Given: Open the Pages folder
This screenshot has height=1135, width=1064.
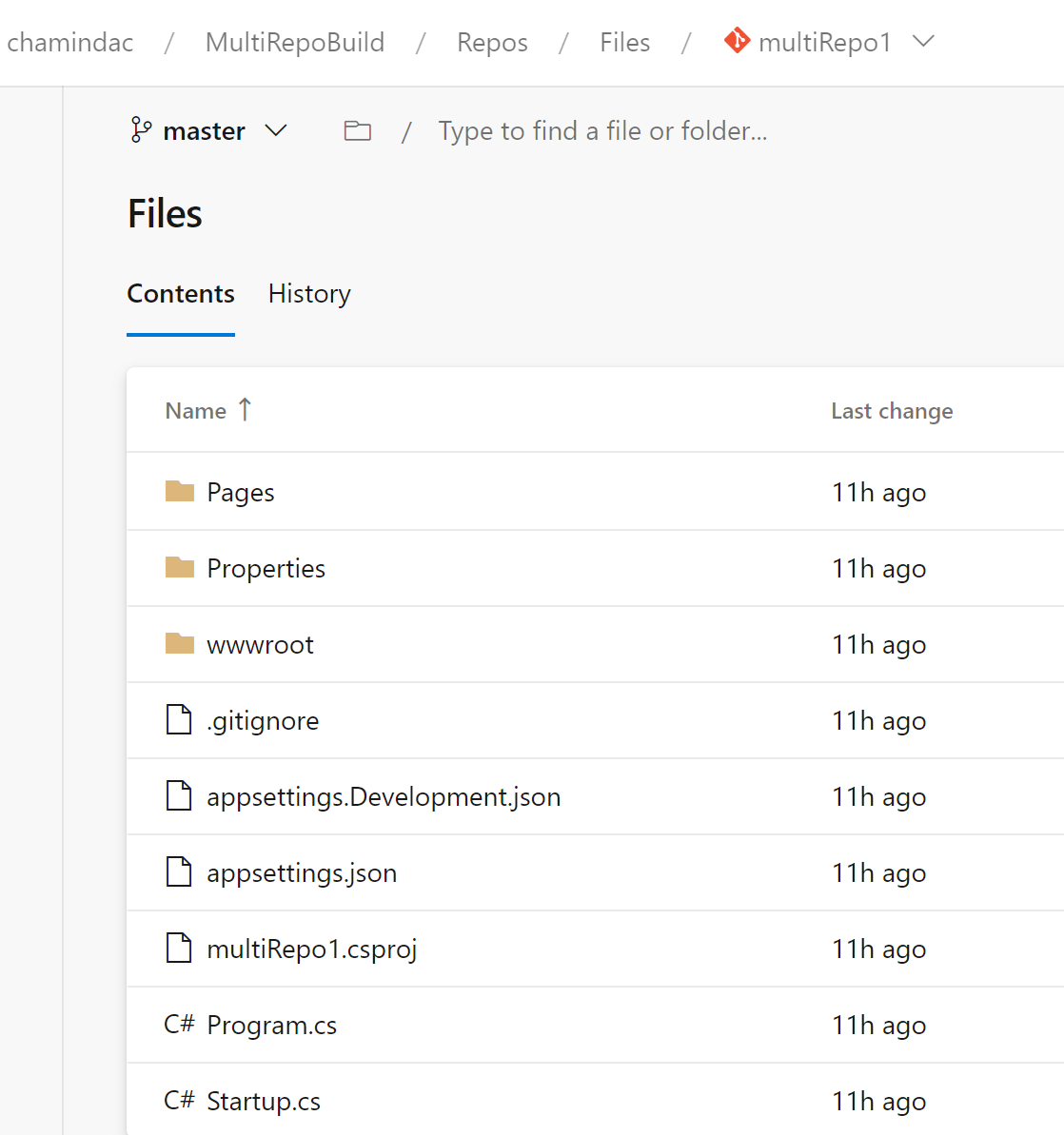Looking at the screenshot, I should 241,492.
